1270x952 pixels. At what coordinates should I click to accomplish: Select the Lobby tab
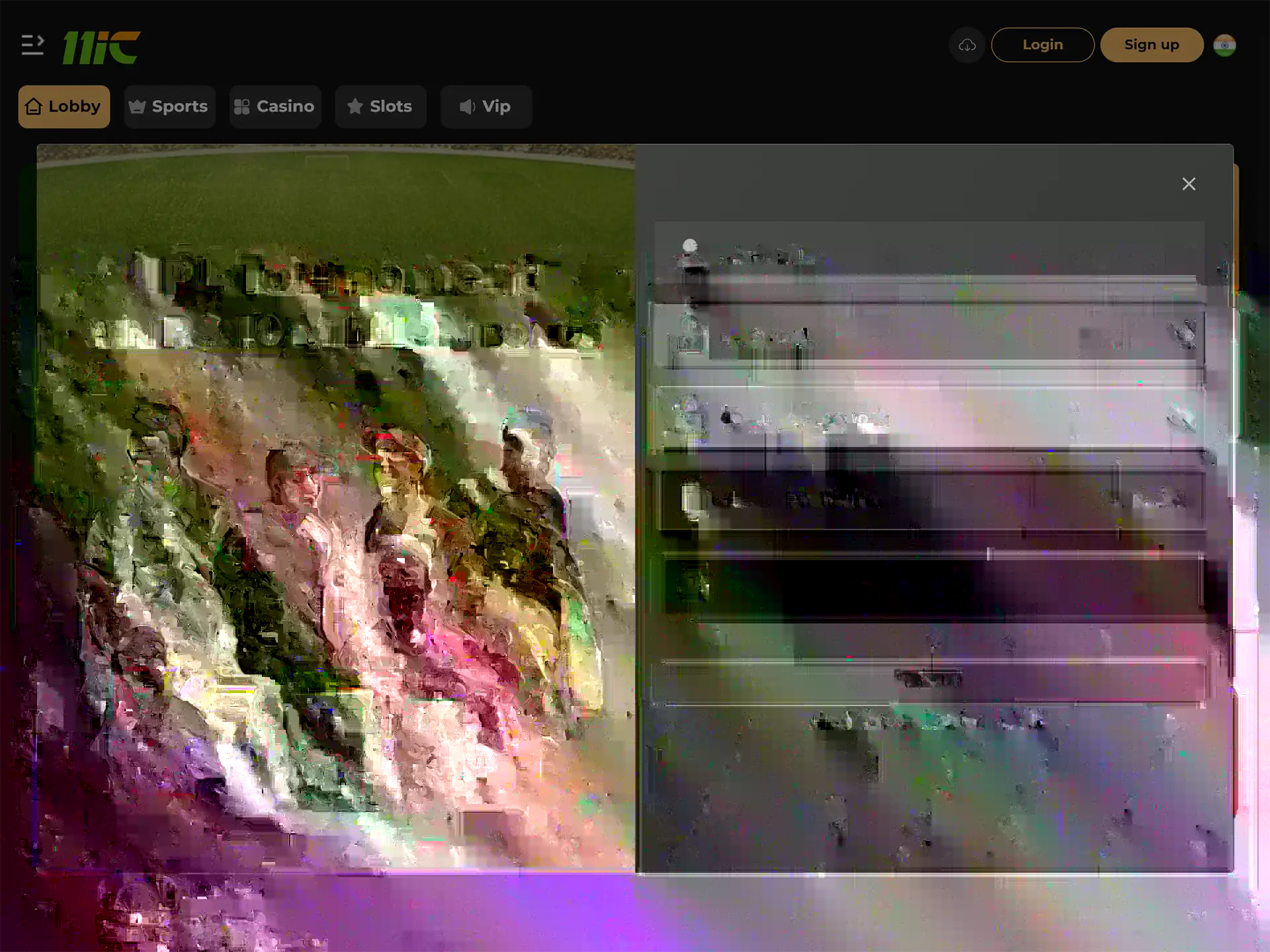pyautogui.click(x=64, y=106)
